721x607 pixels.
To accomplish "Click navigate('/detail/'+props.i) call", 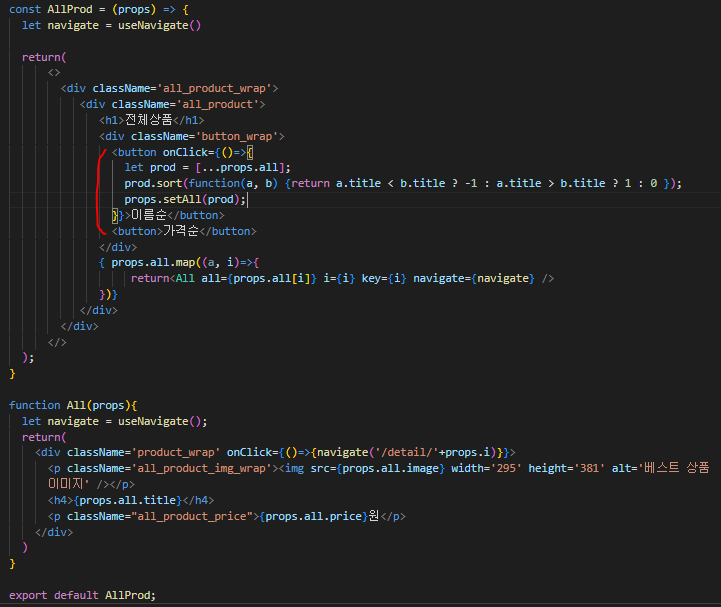I will (x=406, y=452).
